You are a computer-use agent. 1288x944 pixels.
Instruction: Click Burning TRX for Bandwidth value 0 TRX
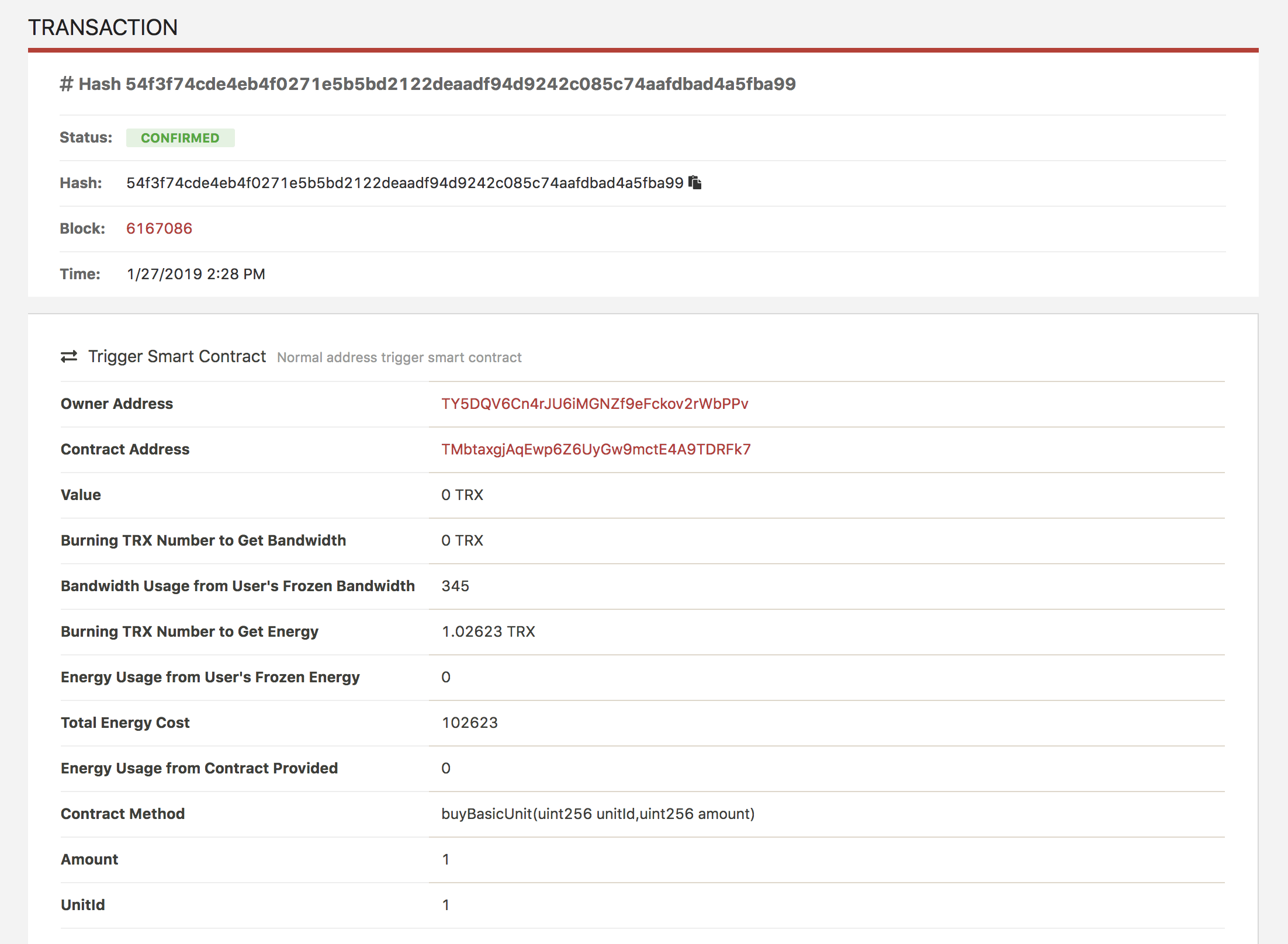[x=462, y=540]
